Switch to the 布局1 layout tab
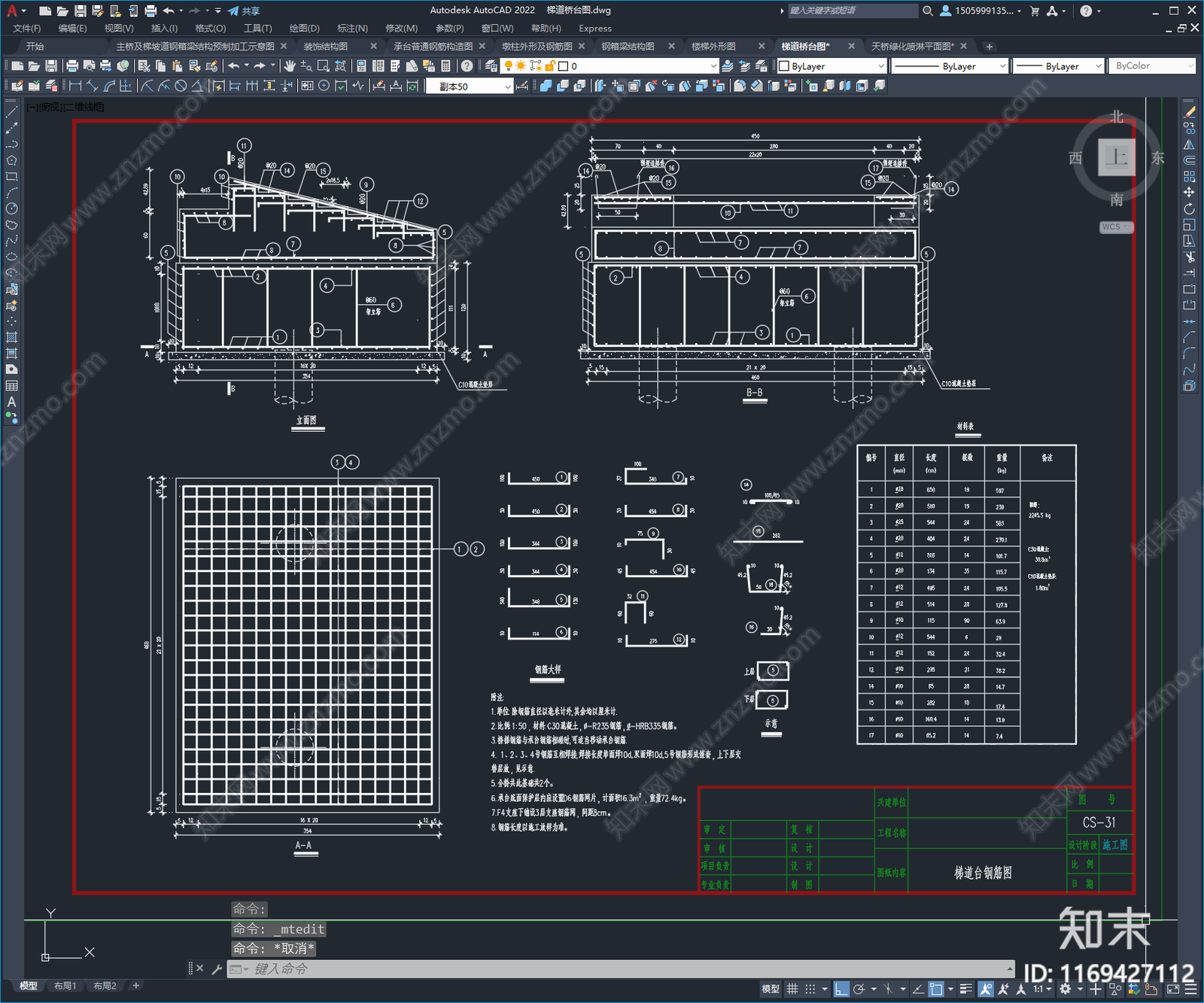This screenshot has width=1204, height=1003. click(x=65, y=986)
